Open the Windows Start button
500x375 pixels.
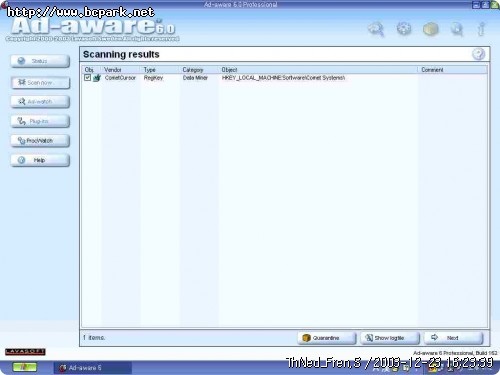point(24,367)
